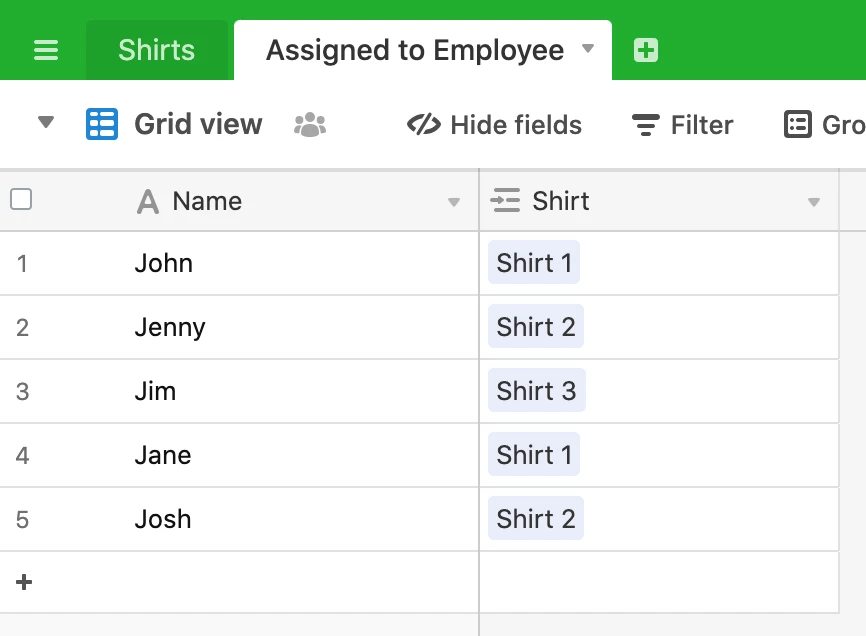The image size is (866, 636).
Task: Select the Jenny name cell
Action: click(x=239, y=327)
